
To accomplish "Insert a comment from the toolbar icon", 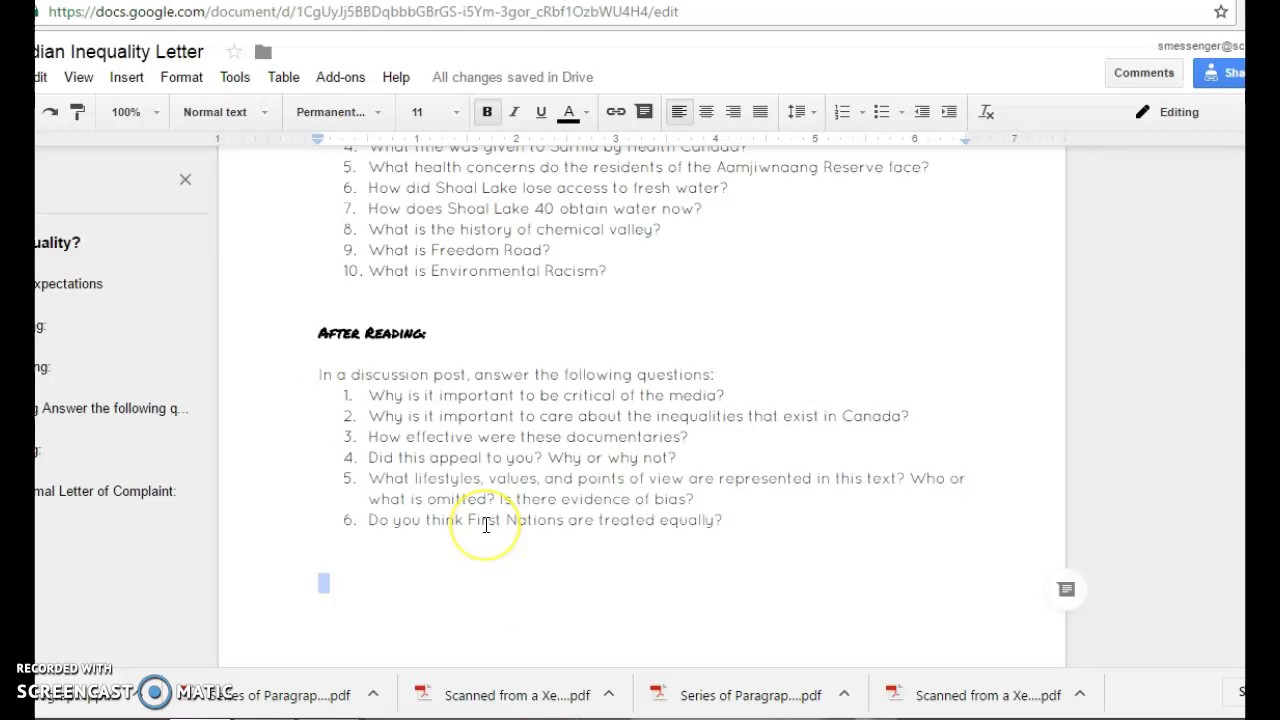I will 644,112.
